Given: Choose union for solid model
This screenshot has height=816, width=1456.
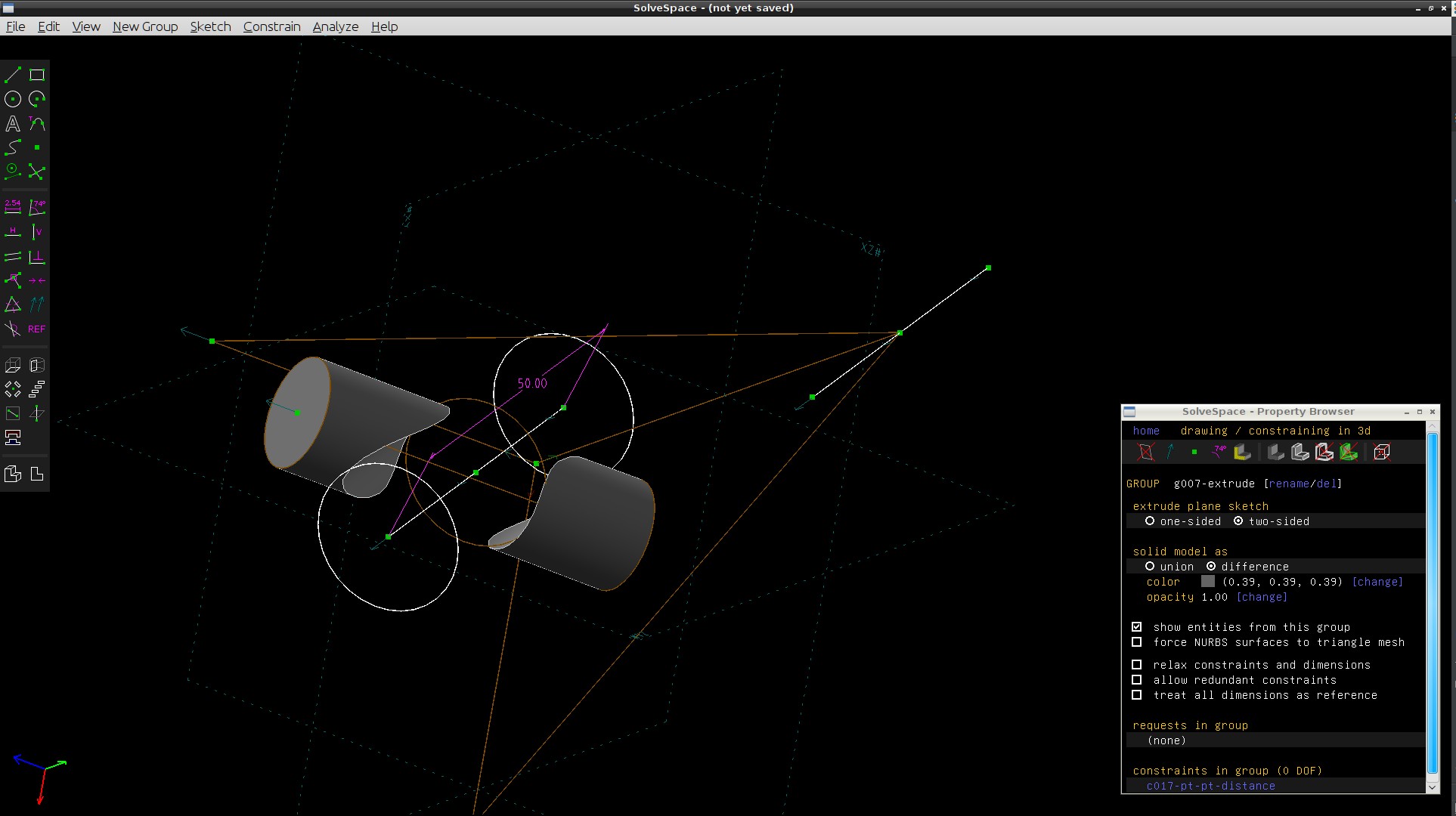Looking at the screenshot, I should click(1150, 567).
